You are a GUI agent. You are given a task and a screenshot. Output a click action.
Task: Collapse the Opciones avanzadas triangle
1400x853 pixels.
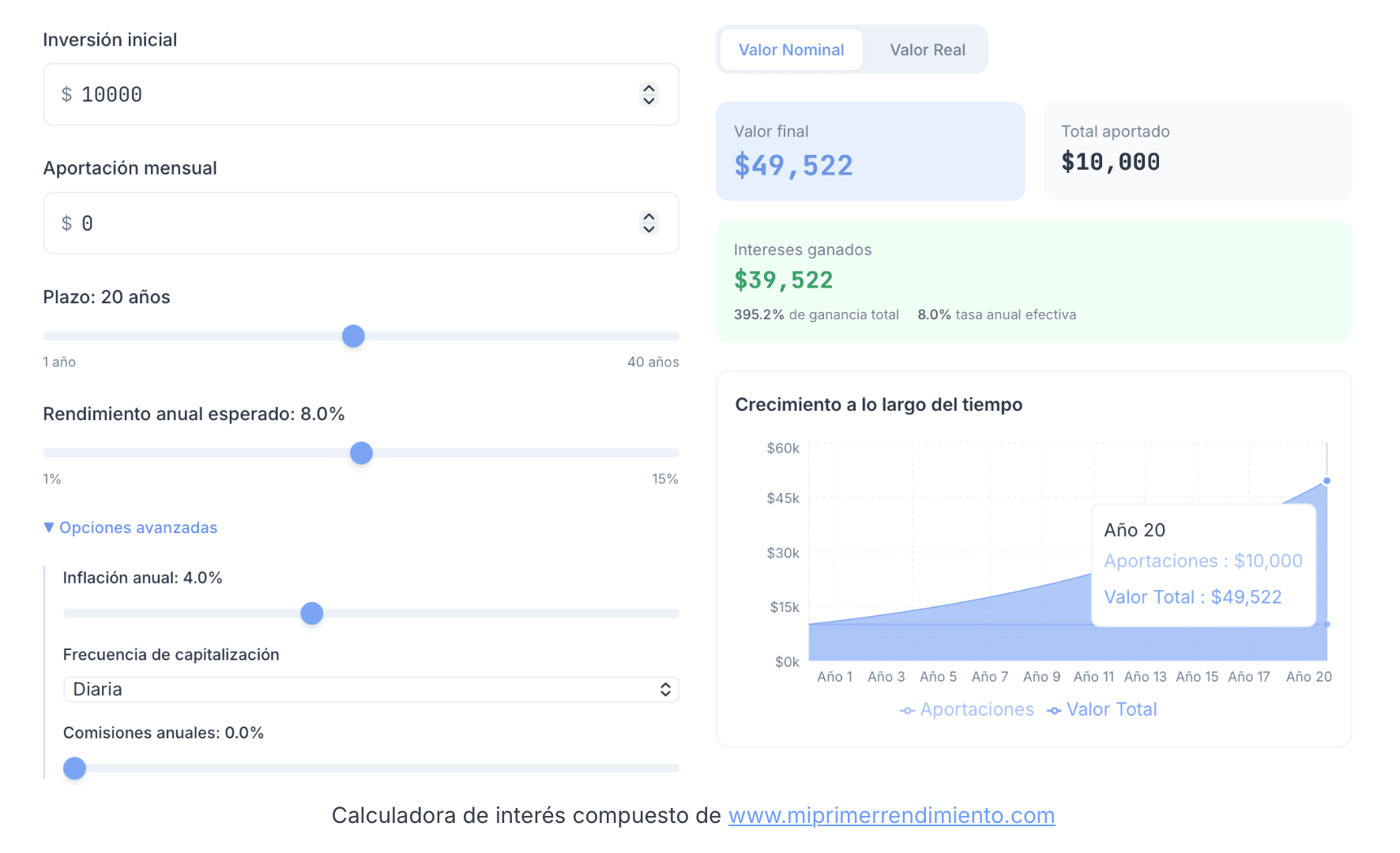(49, 528)
